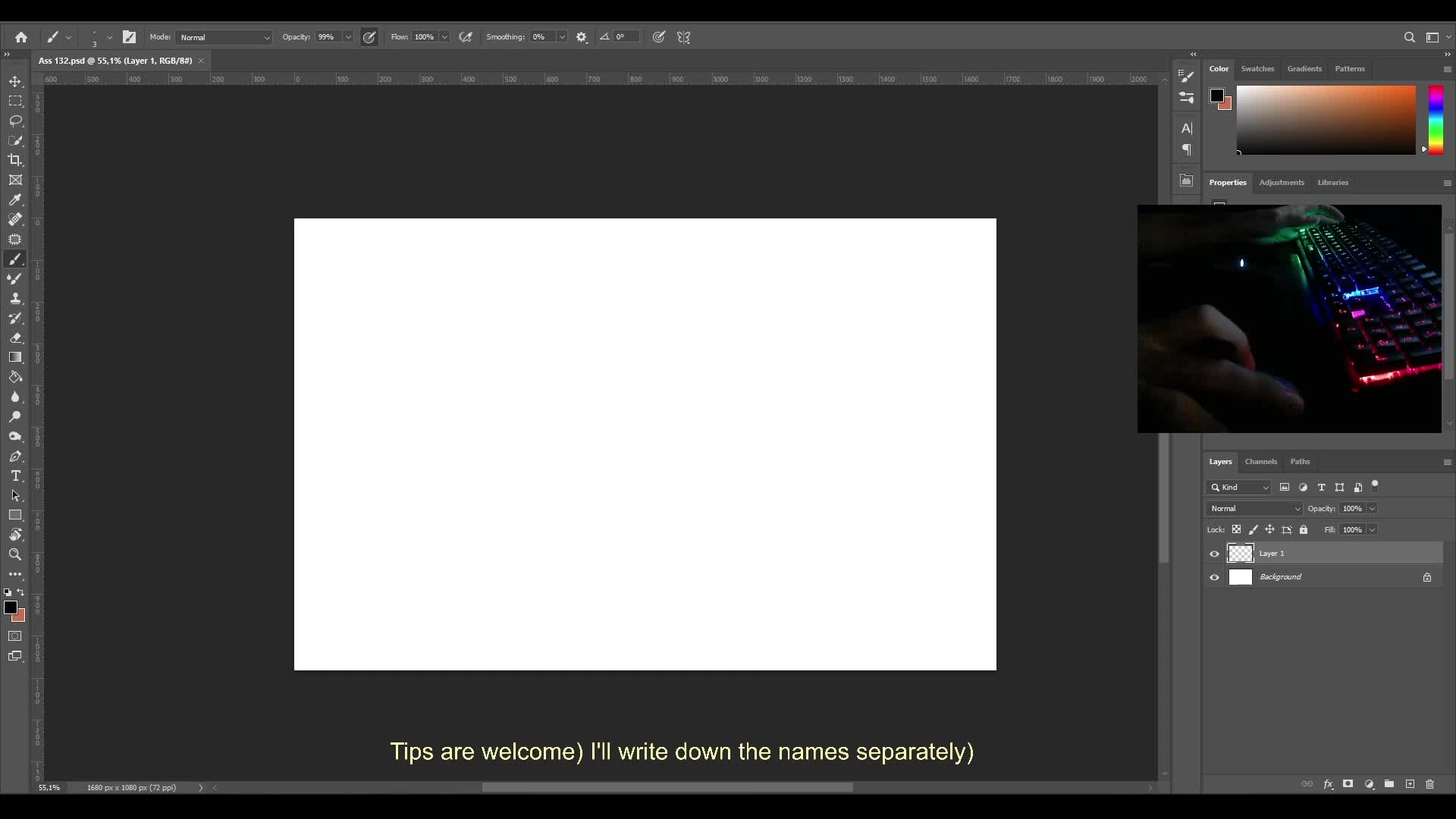
Task: Switch to the Libraries tab
Action: [x=1333, y=183]
